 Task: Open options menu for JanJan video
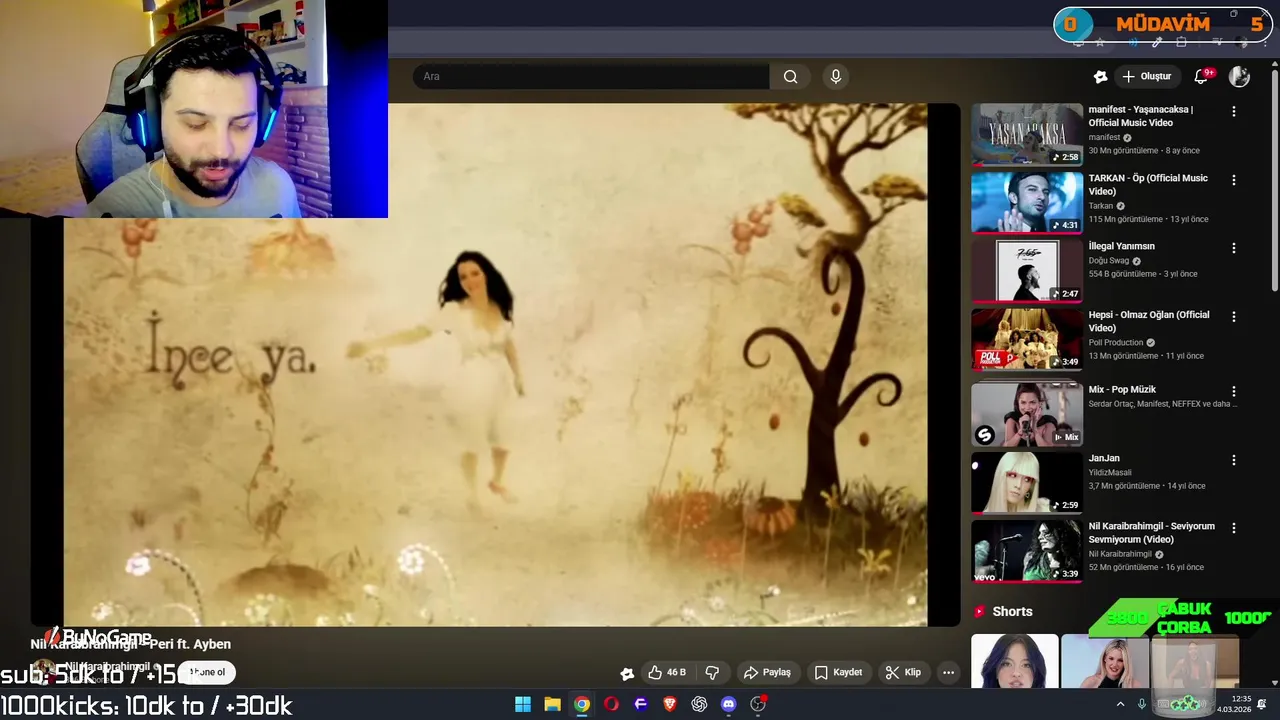(1234, 460)
